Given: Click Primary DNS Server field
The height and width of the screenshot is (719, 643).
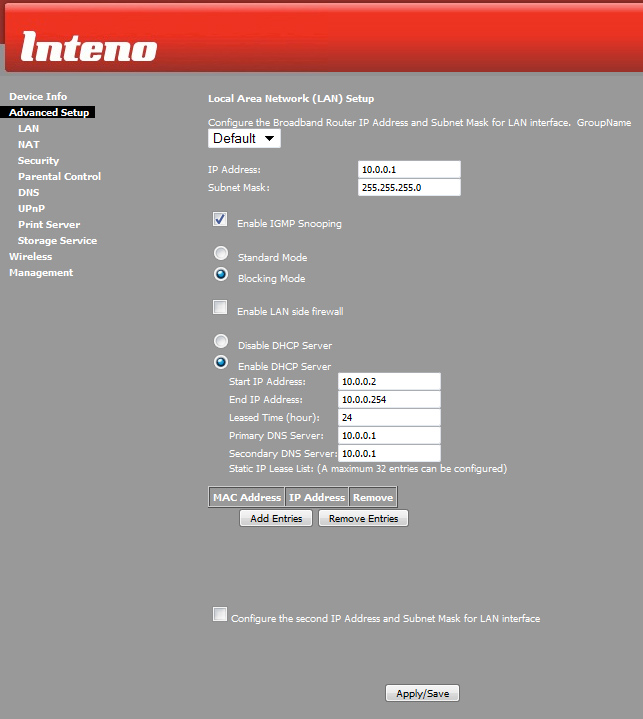Looking at the screenshot, I should coord(389,436).
